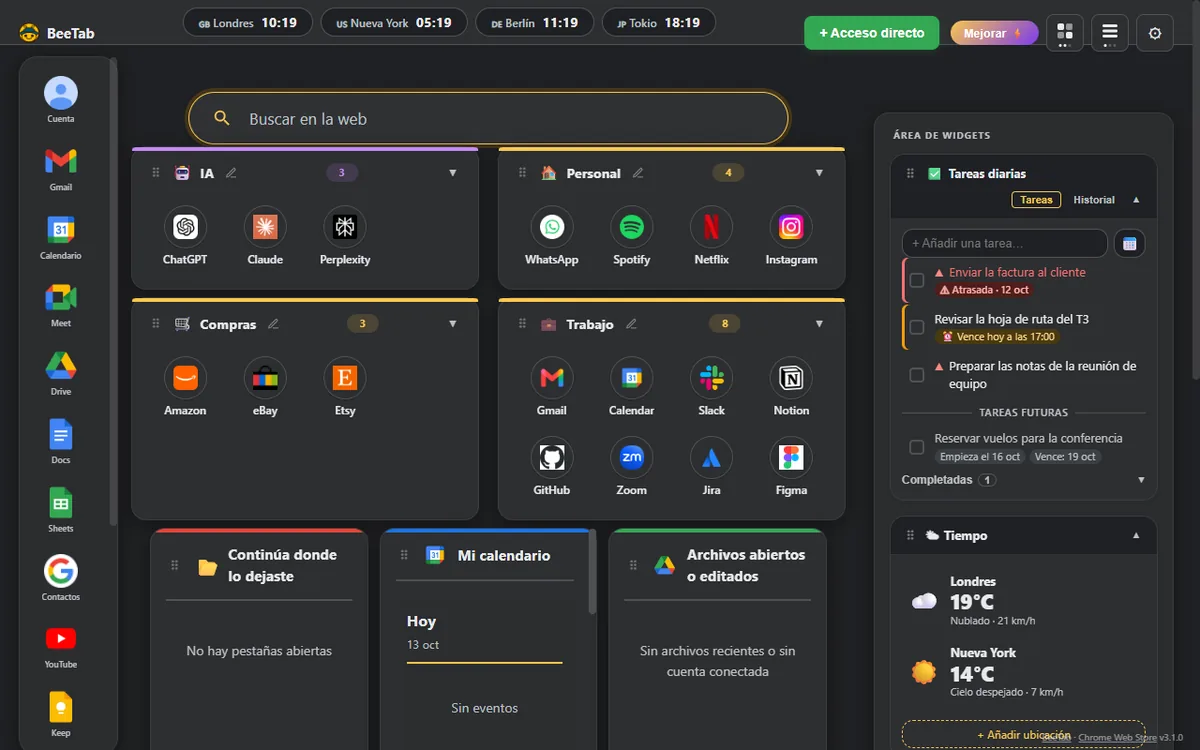The width and height of the screenshot is (1200, 750).
Task: Switch to the Tareas tab
Action: pyautogui.click(x=1036, y=200)
